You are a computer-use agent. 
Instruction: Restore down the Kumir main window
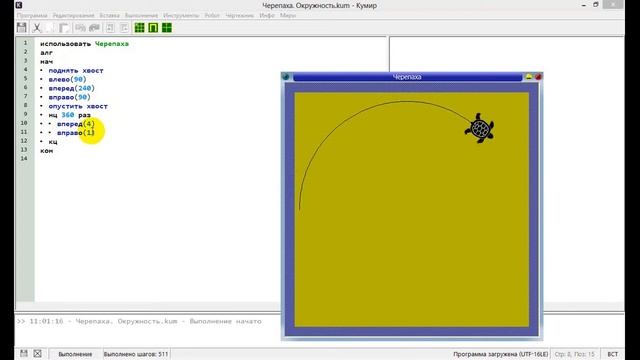point(596,5)
